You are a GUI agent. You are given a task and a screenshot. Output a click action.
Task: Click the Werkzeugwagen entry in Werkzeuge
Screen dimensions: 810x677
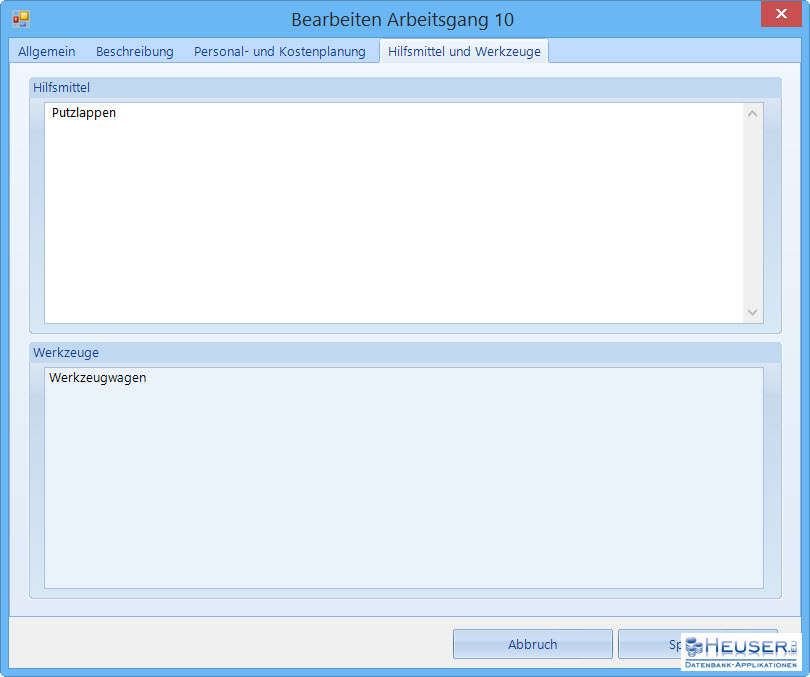pyautogui.click(x=98, y=378)
